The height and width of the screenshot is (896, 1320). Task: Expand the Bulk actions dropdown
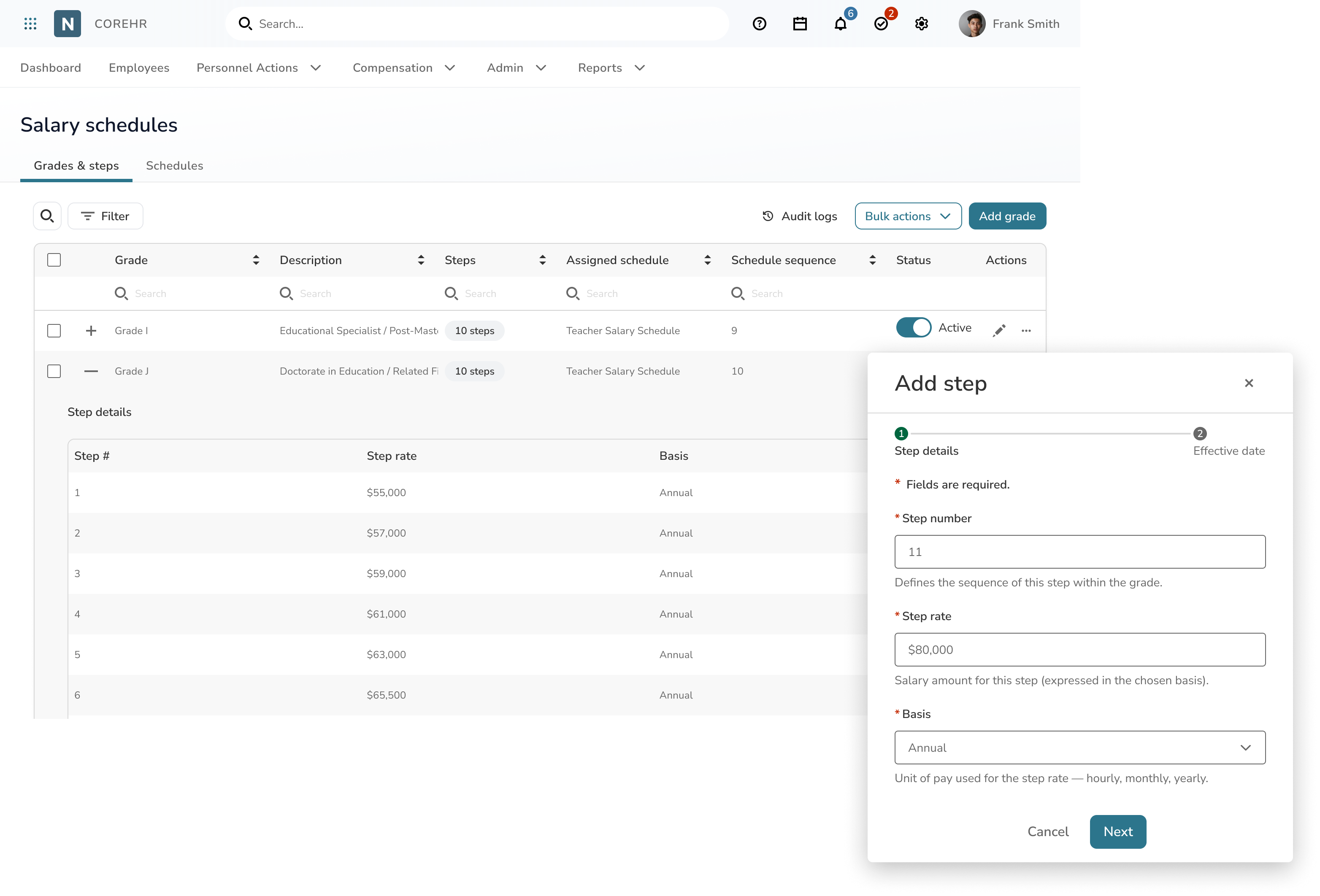[x=908, y=216]
